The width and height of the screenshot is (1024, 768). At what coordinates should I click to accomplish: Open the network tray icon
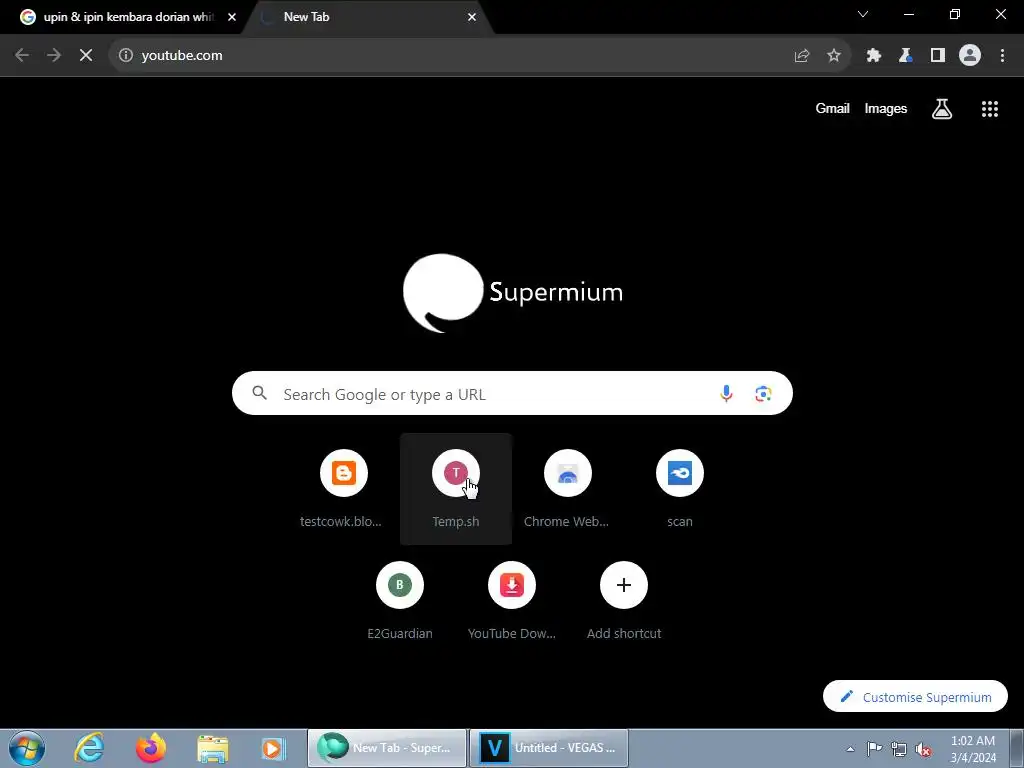[899, 749]
